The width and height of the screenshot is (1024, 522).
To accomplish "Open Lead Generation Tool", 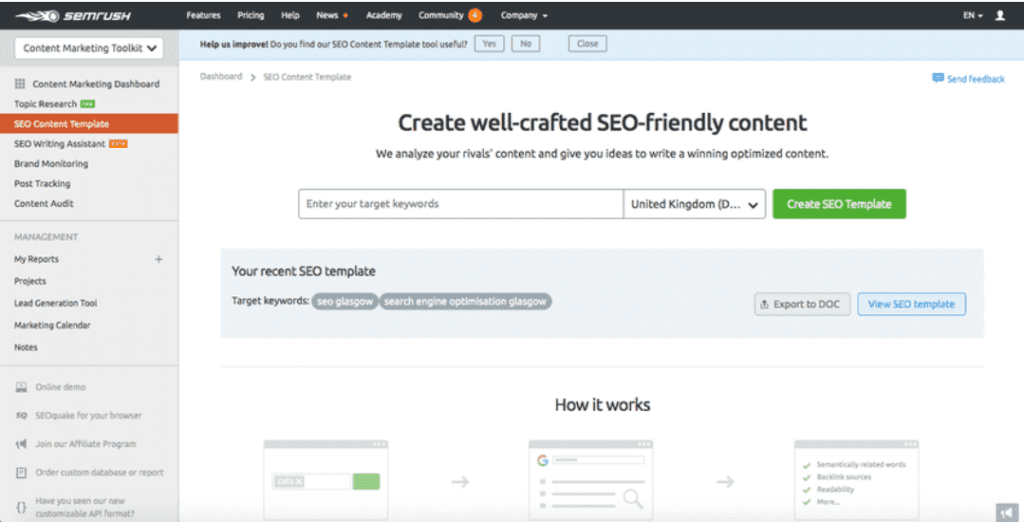I will [x=56, y=303].
